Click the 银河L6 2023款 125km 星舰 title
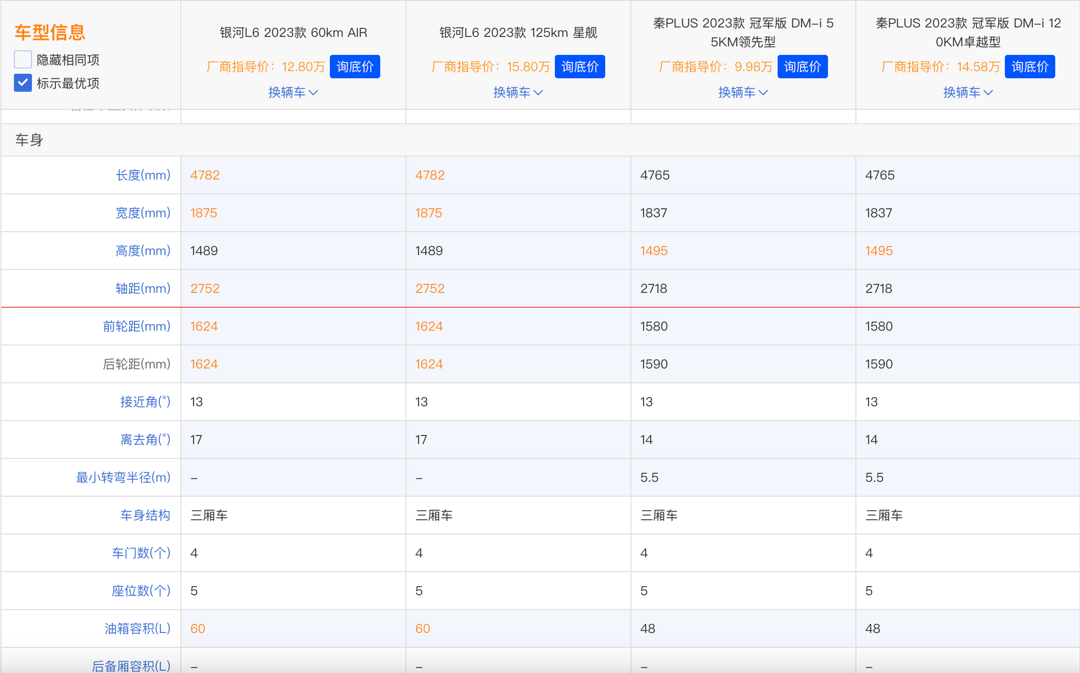 point(518,32)
